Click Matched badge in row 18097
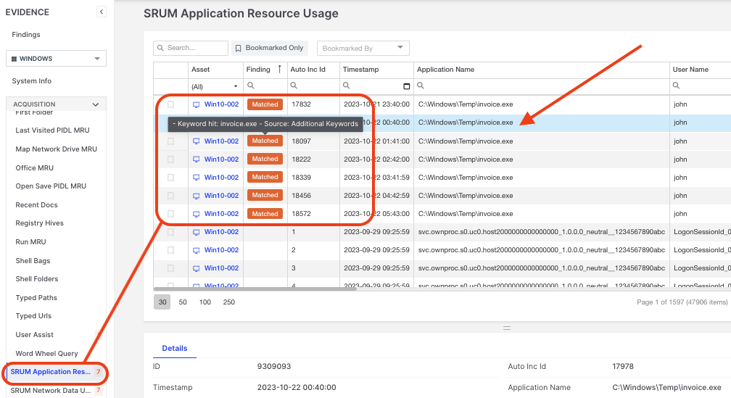The image size is (731, 398). (x=265, y=141)
